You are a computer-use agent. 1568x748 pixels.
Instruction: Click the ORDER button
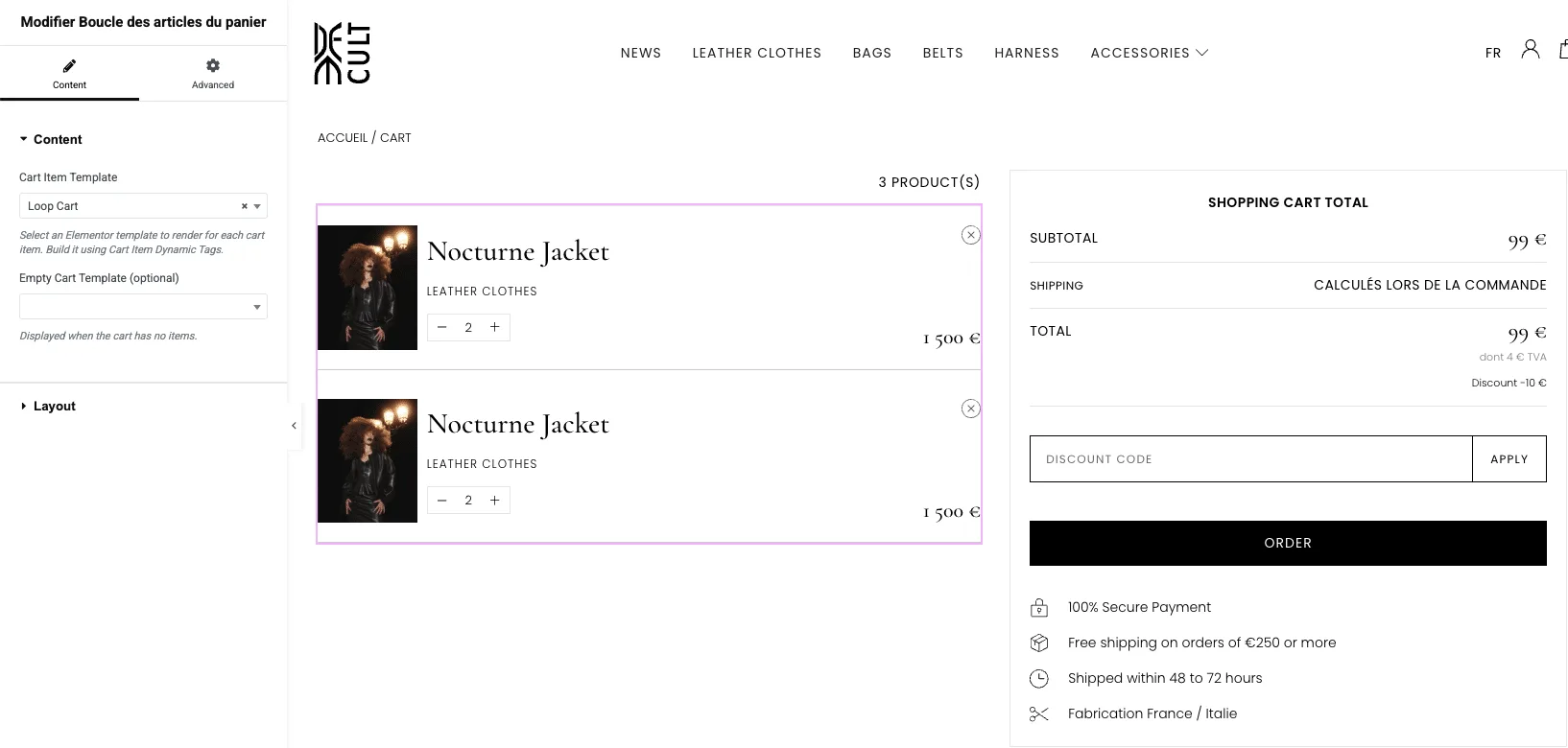1287,543
